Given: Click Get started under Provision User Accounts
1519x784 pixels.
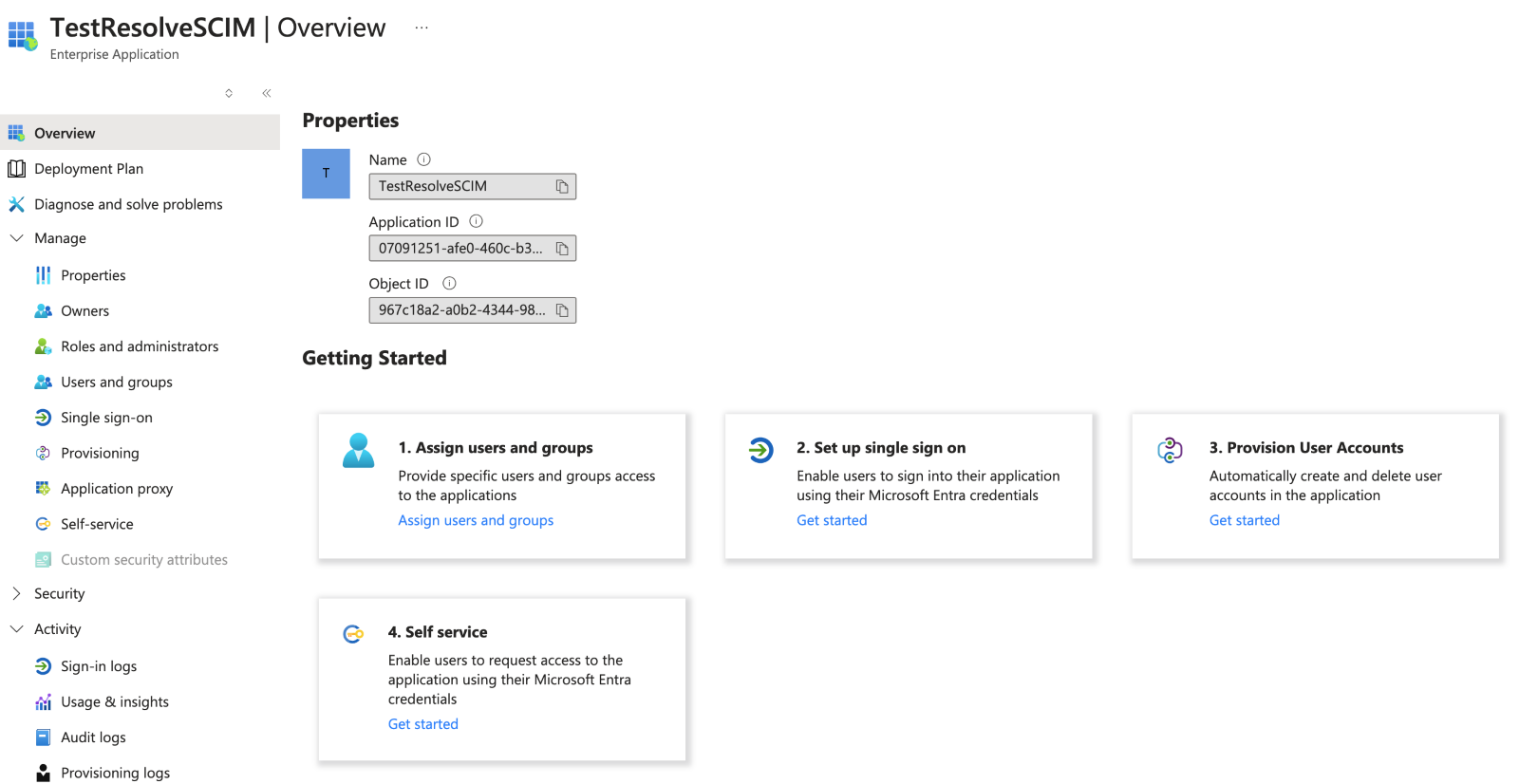Looking at the screenshot, I should [1244, 520].
